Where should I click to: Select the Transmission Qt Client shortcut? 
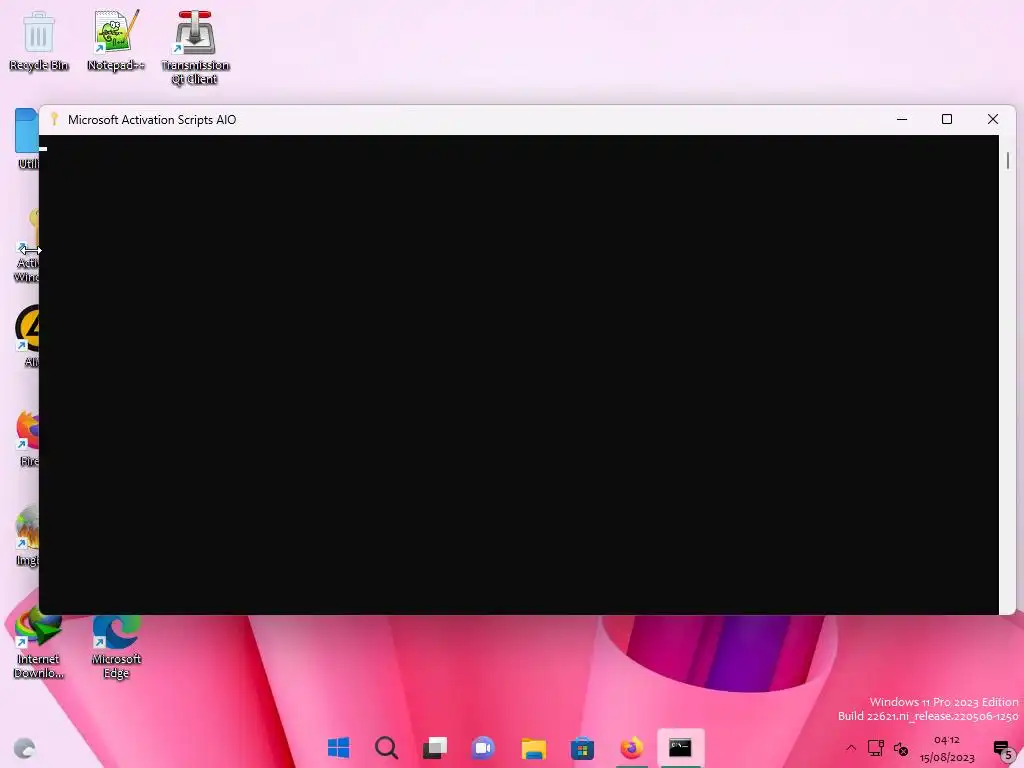click(195, 47)
